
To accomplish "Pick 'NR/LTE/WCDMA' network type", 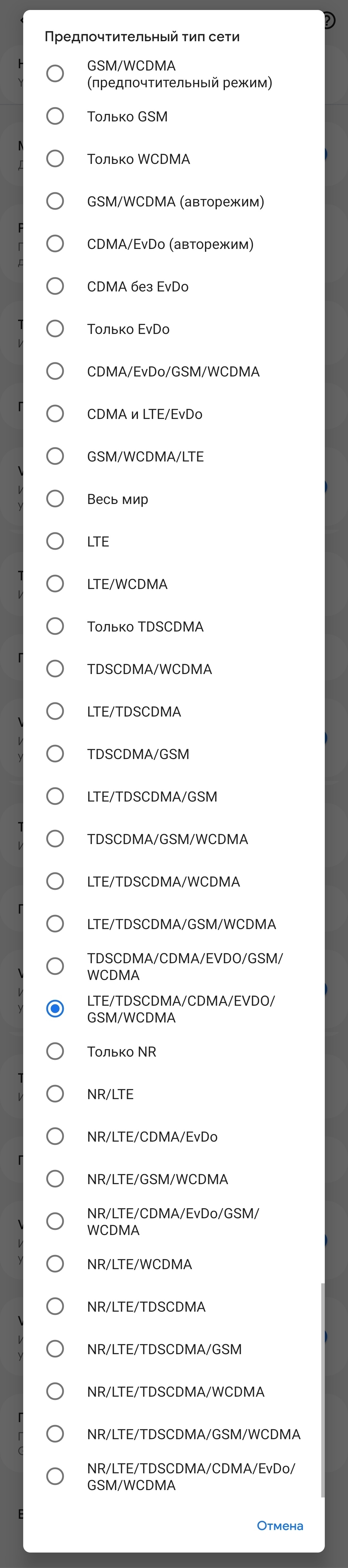I will pos(55,1264).
